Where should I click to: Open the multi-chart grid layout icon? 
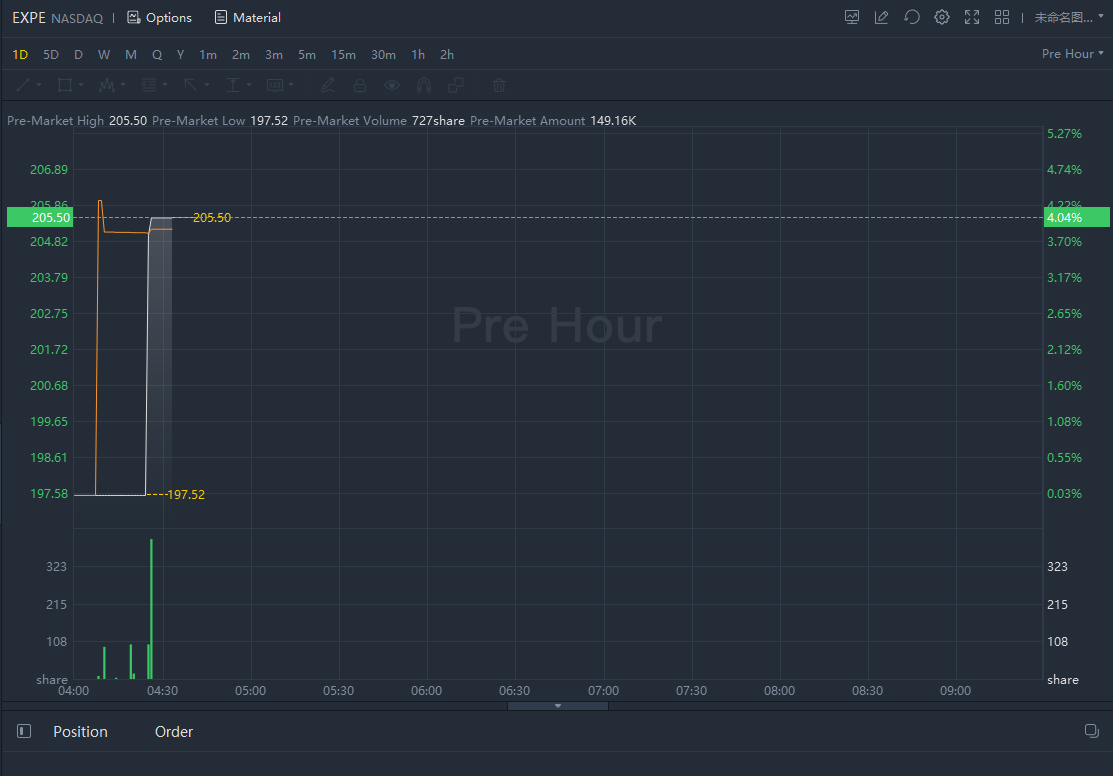tap(1001, 17)
